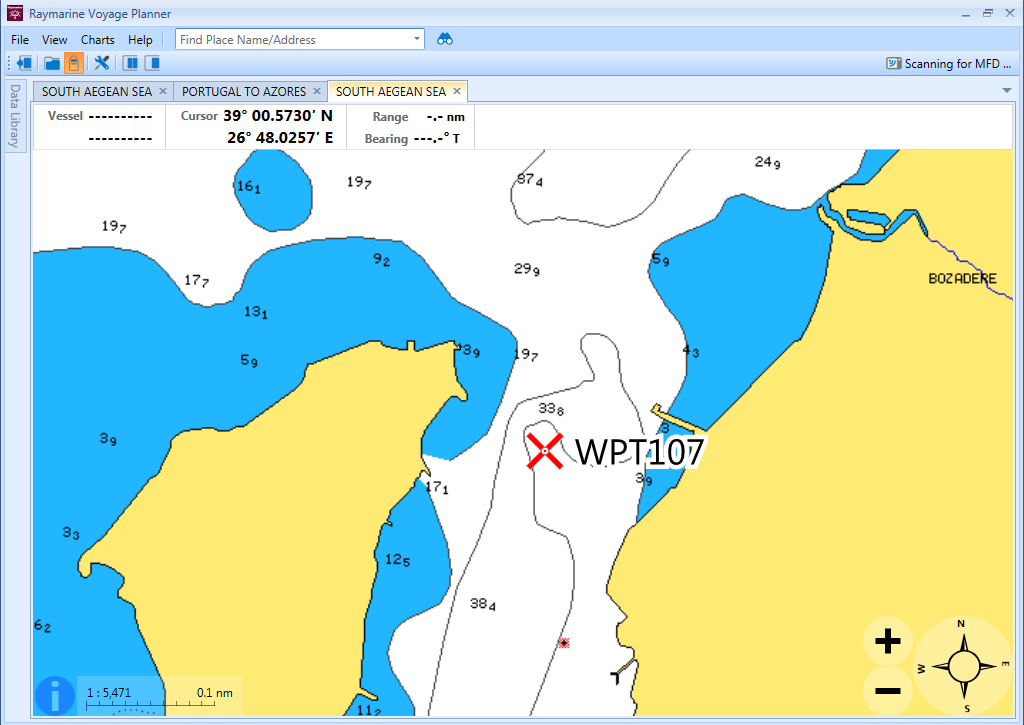Click the 1:5,471 chart scale text

tap(109, 692)
